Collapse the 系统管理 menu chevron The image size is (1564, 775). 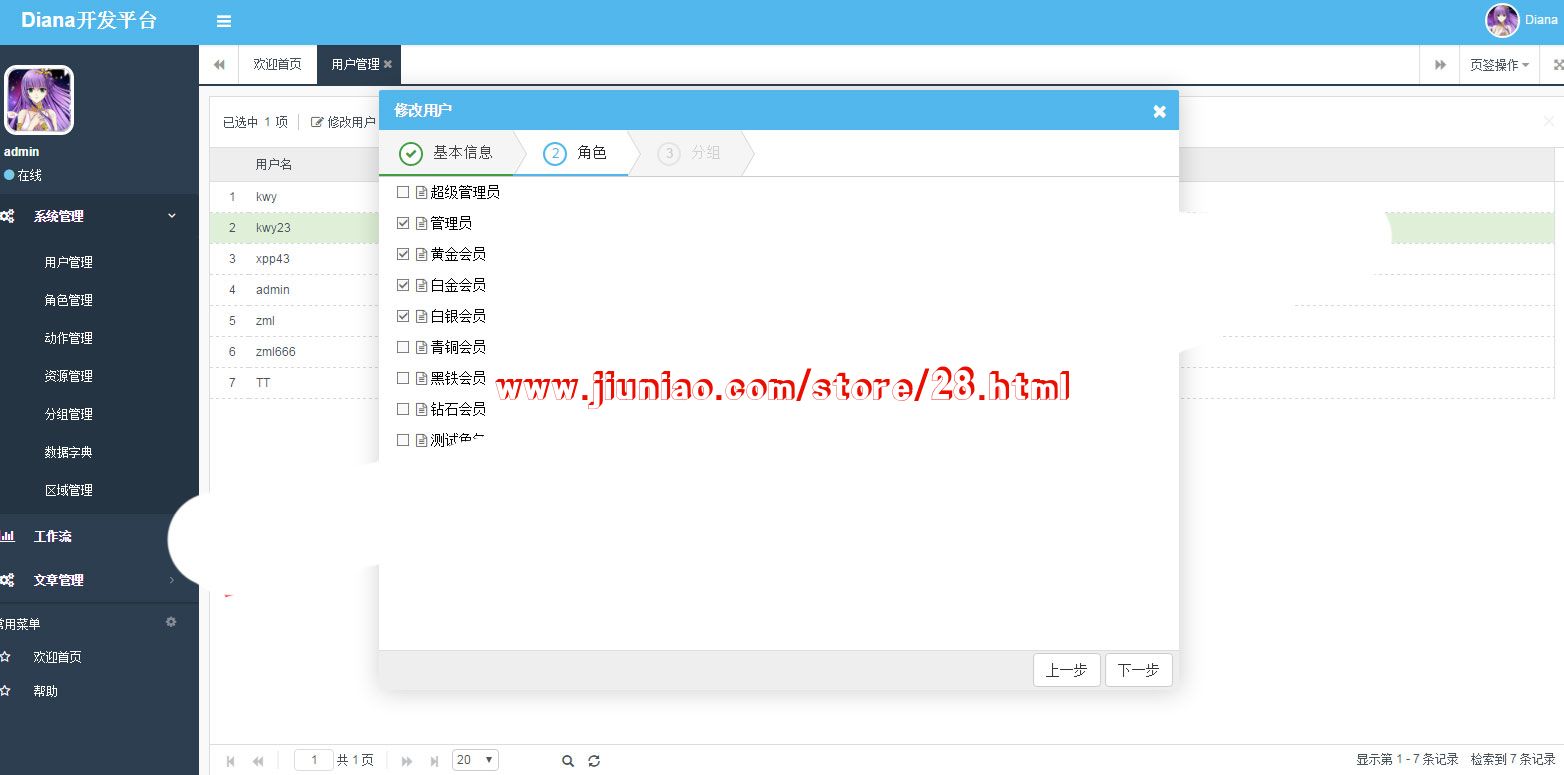coord(171,216)
